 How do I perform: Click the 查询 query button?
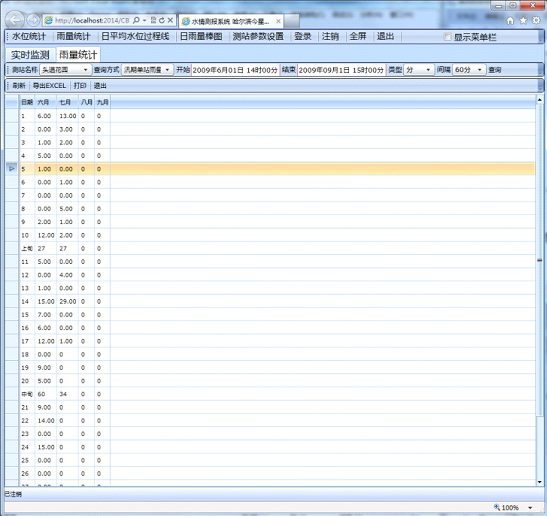(495, 70)
